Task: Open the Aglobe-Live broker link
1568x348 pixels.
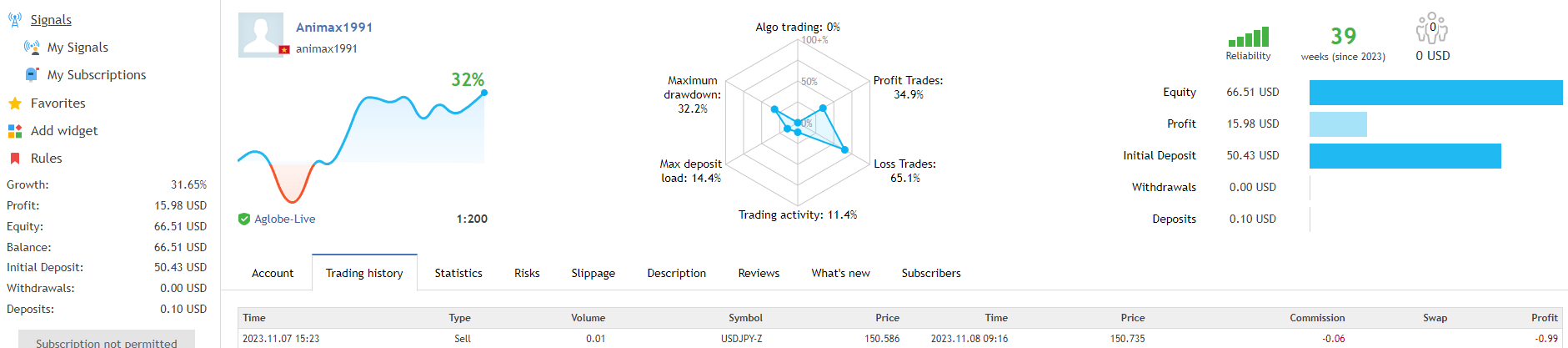Action: (x=284, y=219)
